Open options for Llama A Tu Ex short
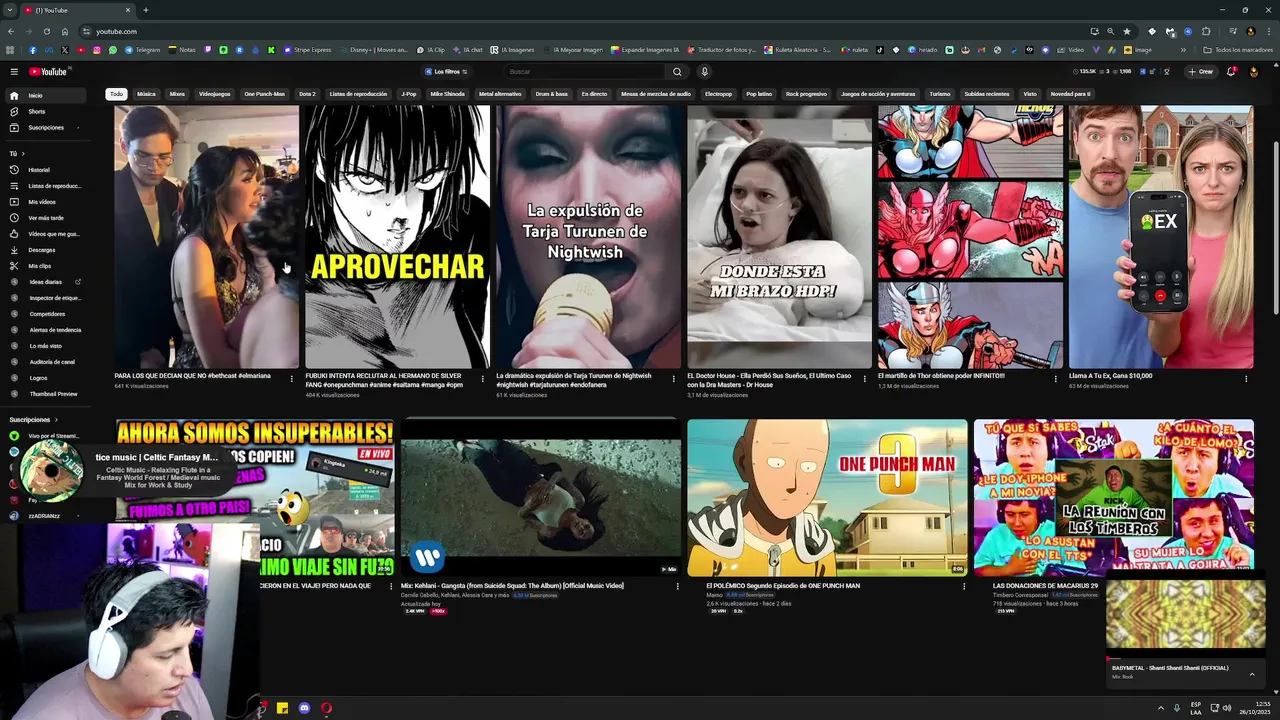The width and height of the screenshot is (1280, 720). tap(1246, 379)
